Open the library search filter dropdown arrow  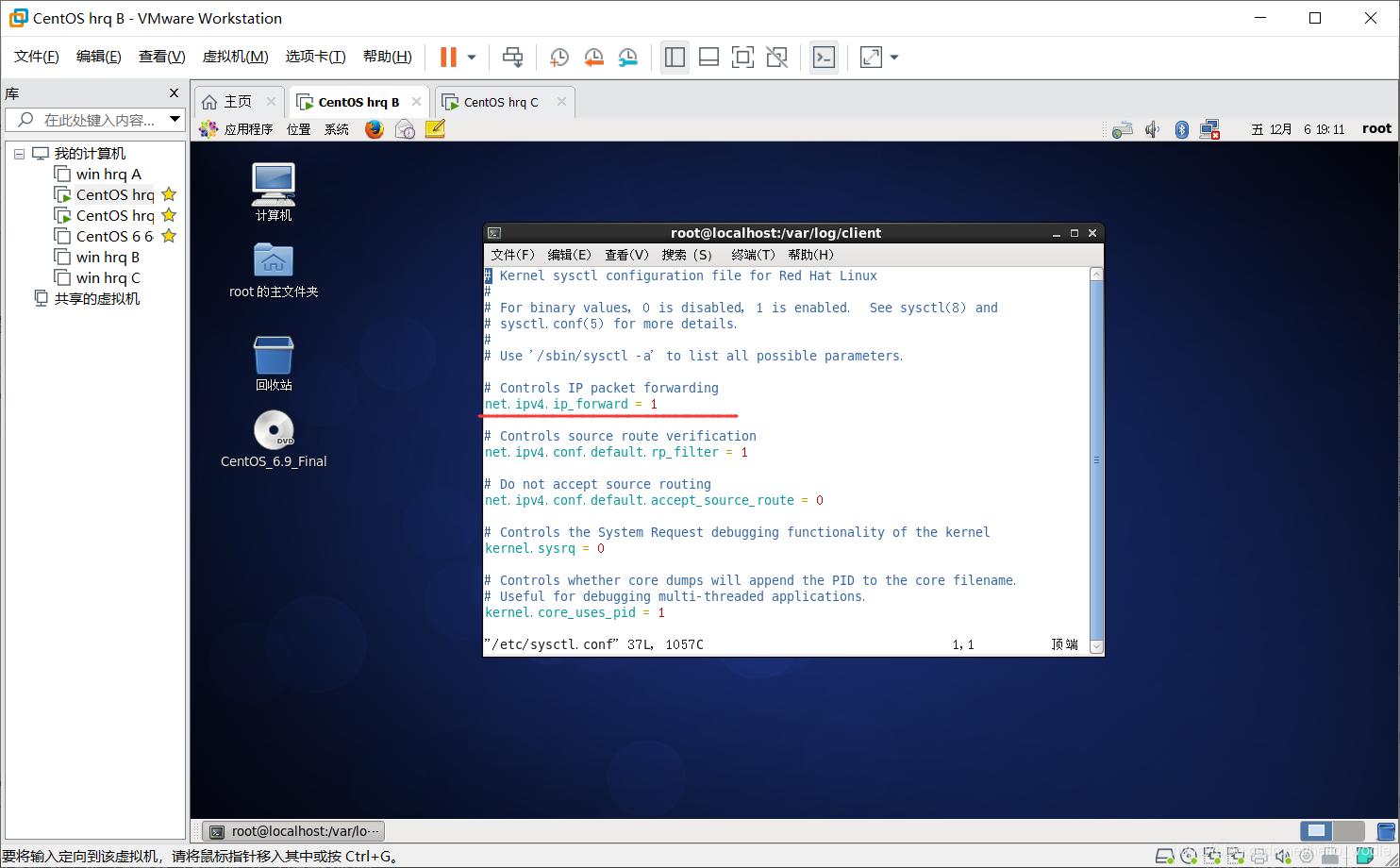pos(175,120)
